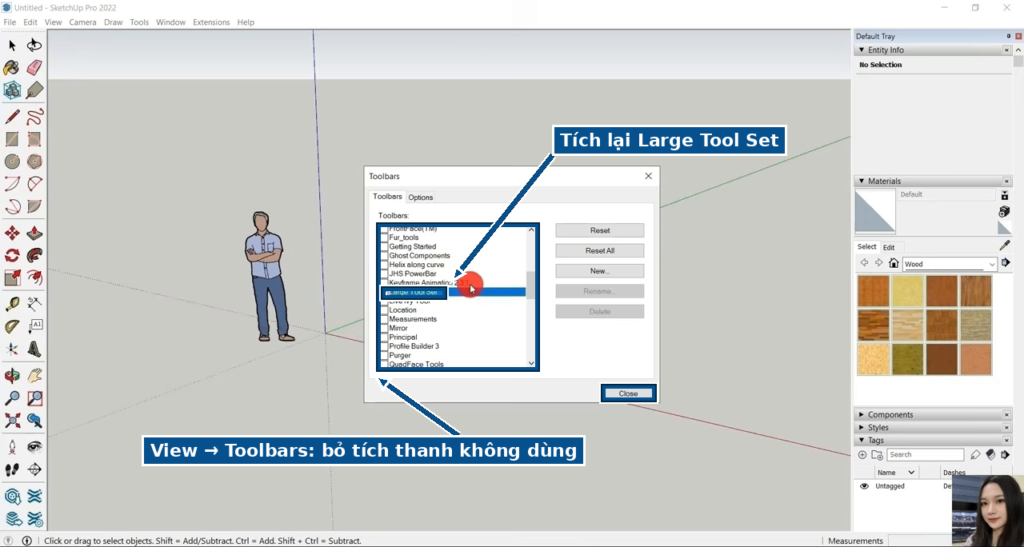Select the Freehand squiggle tool
The width and height of the screenshot is (1024, 547).
35,117
